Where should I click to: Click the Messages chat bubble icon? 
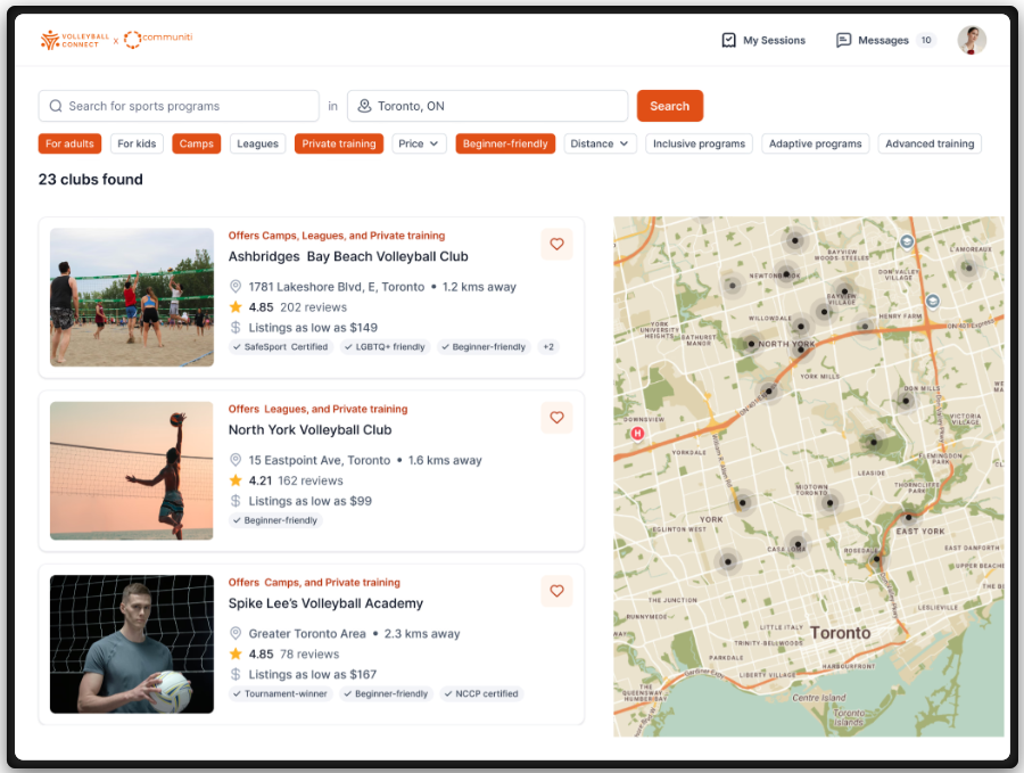coord(844,40)
